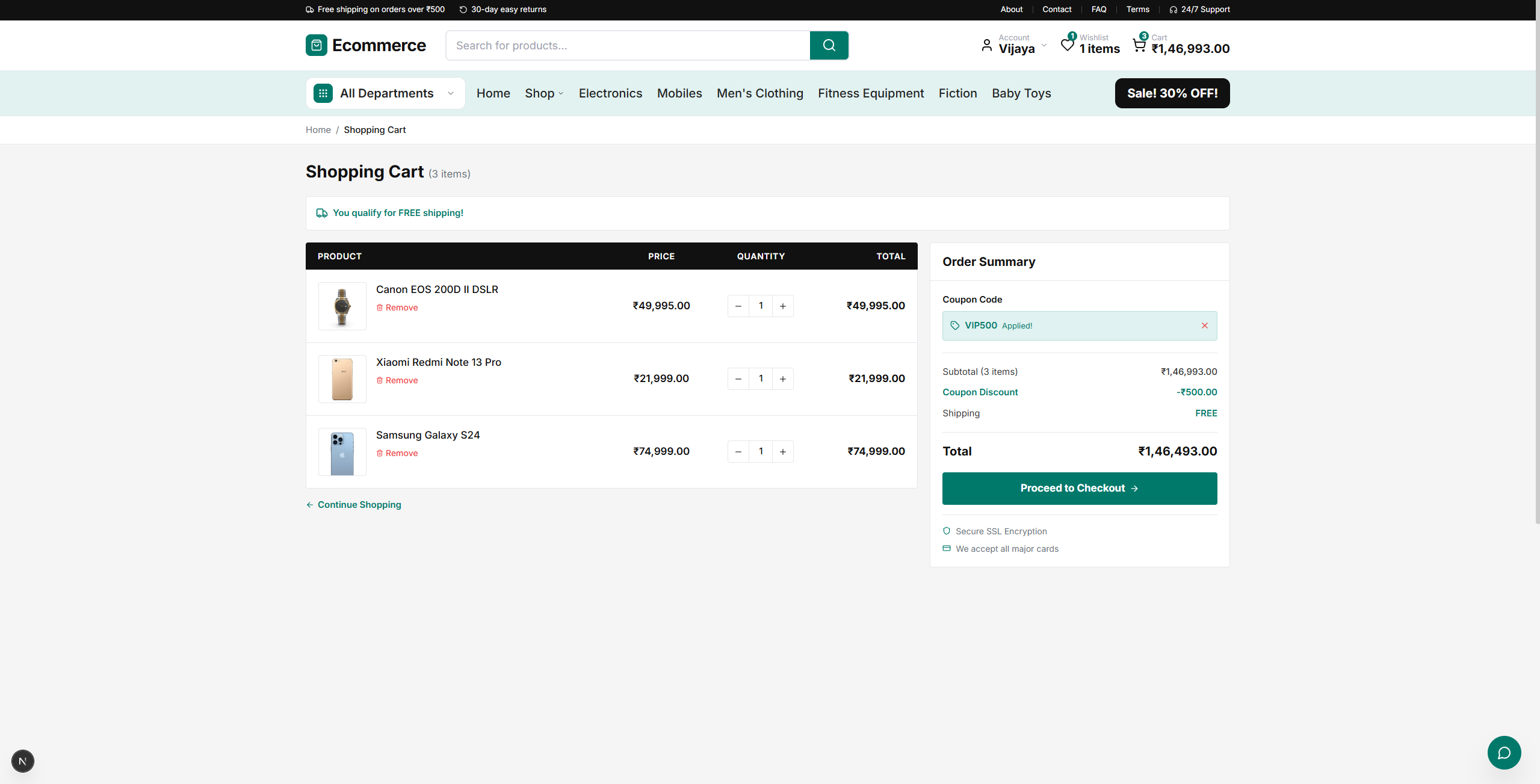Open the Terms link in top bar

click(1137, 10)
